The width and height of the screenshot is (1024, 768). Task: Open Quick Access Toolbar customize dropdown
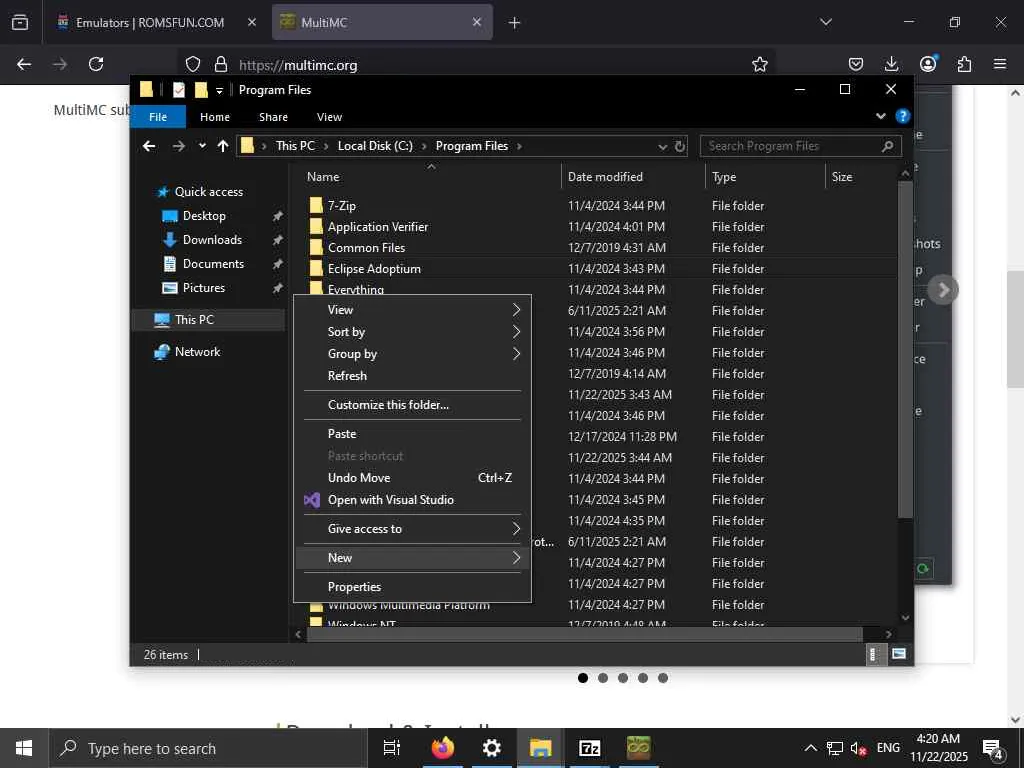[x=219, y=90]
